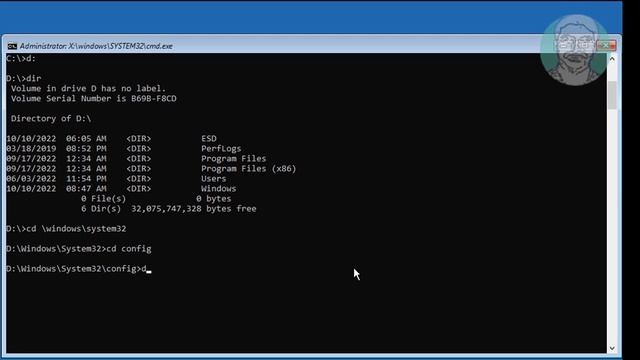Click the 'cd \windows\system32' command line
Screen dimensions: 640x360
66,229
